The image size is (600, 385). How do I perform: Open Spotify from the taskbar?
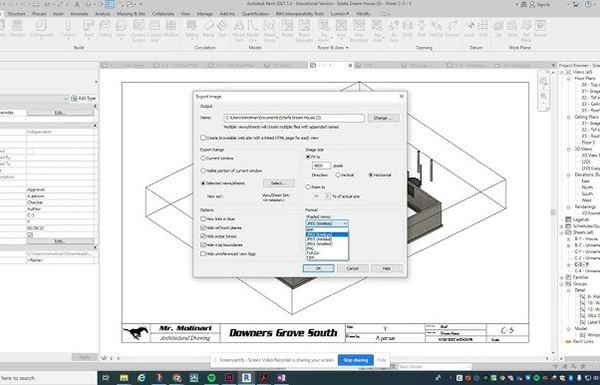[x=211, y=378]
